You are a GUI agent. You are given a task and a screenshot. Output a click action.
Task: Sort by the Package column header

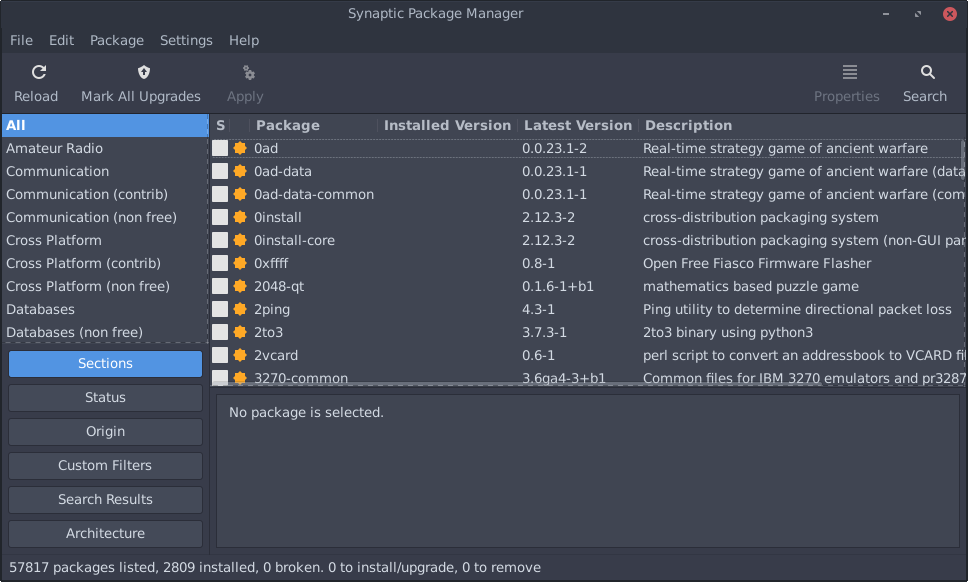coord(288,125)
